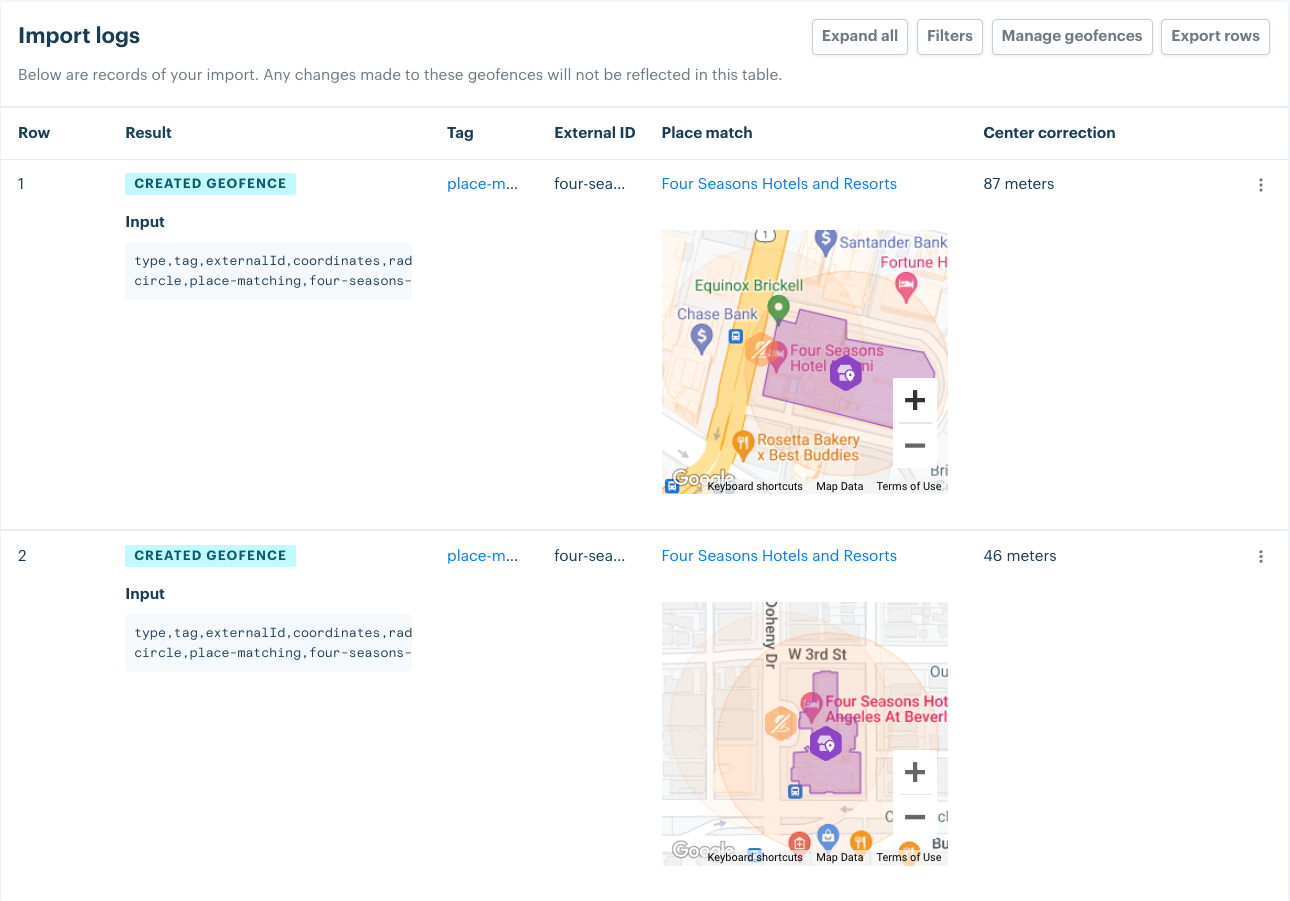
Task: Zoom in on the Miami map
Action: 914,401
